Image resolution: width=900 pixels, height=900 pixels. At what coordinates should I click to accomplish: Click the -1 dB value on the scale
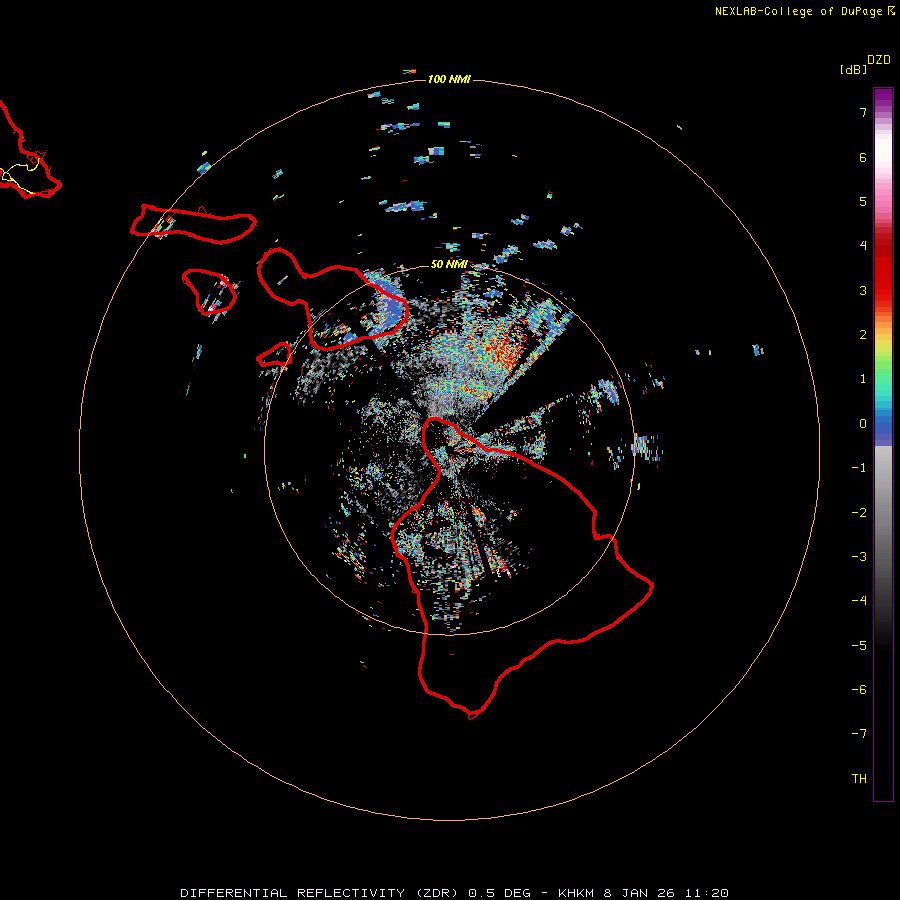coord(859,468)
